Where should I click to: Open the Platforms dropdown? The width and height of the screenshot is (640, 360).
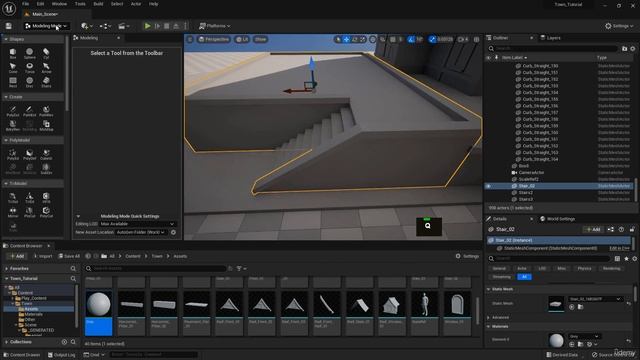tap(214, 26)
